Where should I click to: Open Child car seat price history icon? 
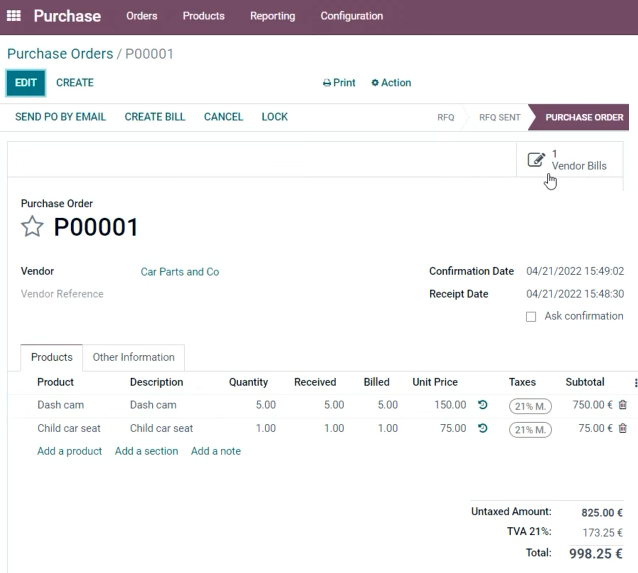tap(483, 428)
